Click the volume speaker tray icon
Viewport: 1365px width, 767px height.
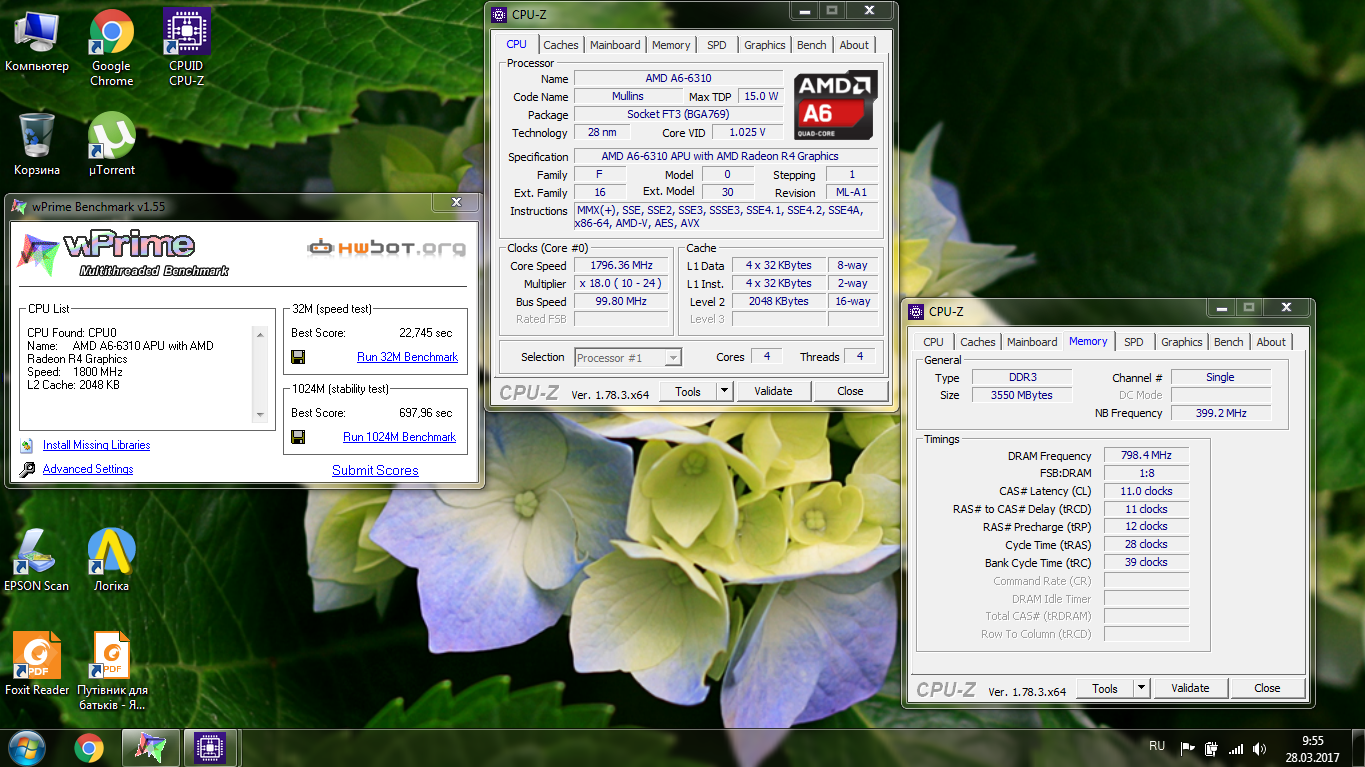1260,748
